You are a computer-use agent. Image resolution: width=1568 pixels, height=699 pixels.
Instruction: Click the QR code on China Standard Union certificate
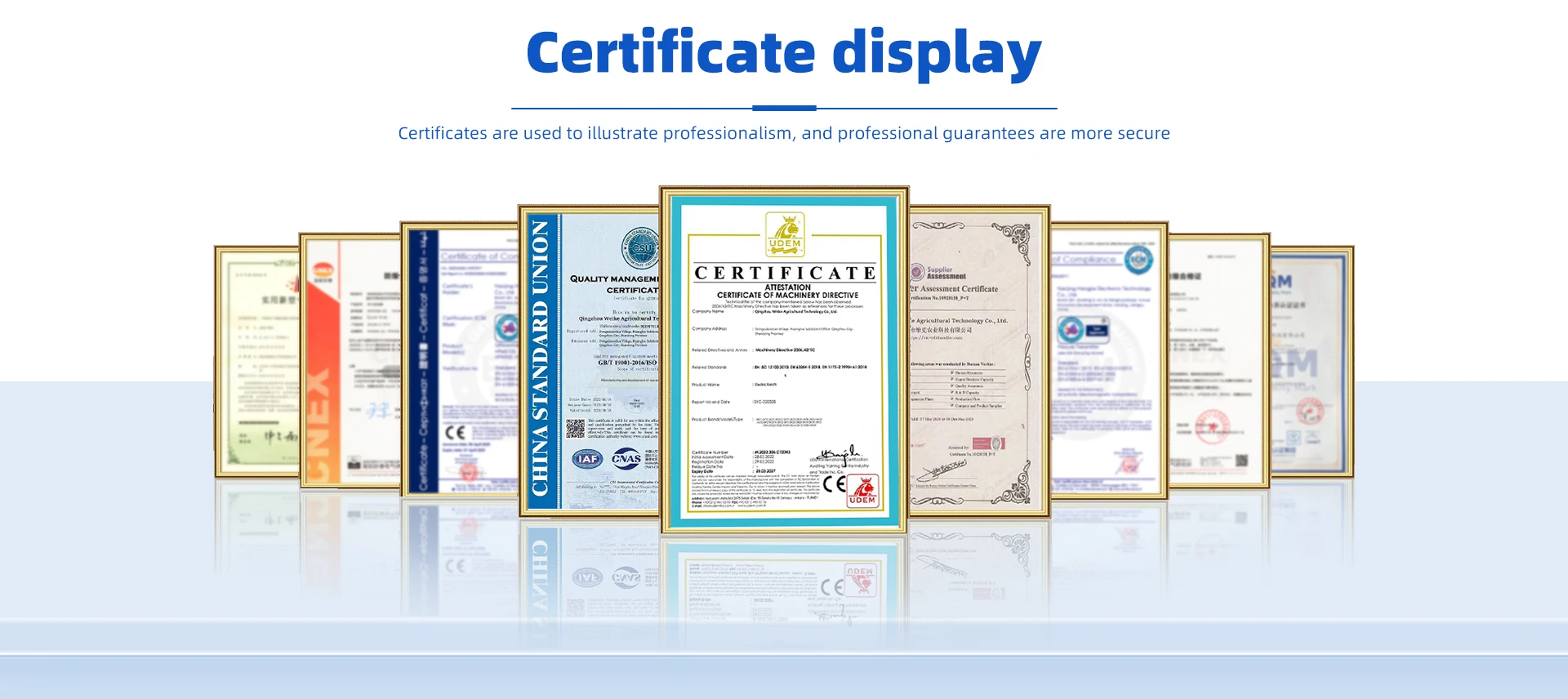[x=576, y=428]
